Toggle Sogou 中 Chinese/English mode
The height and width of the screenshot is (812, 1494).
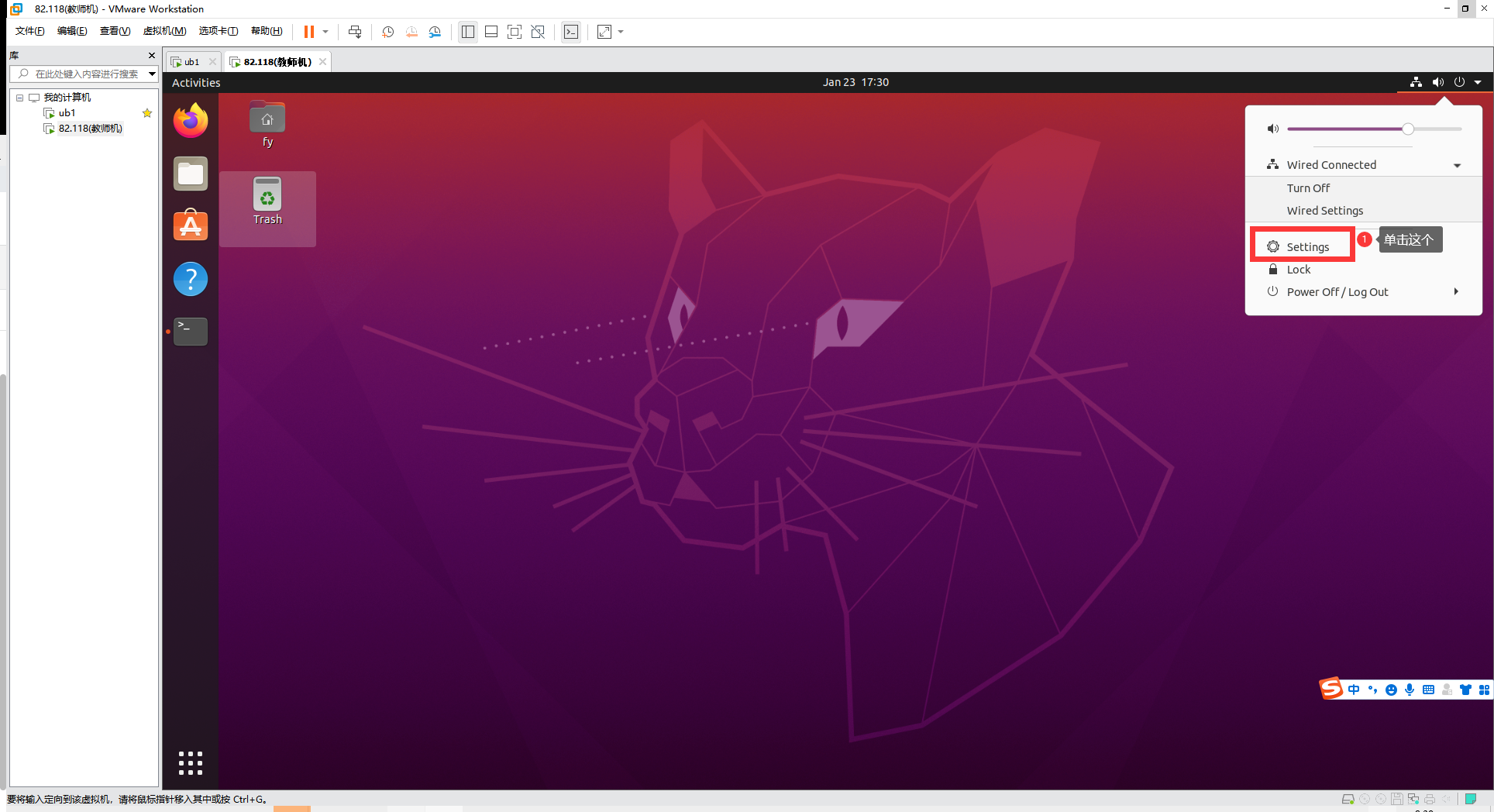click(1354, 690)
